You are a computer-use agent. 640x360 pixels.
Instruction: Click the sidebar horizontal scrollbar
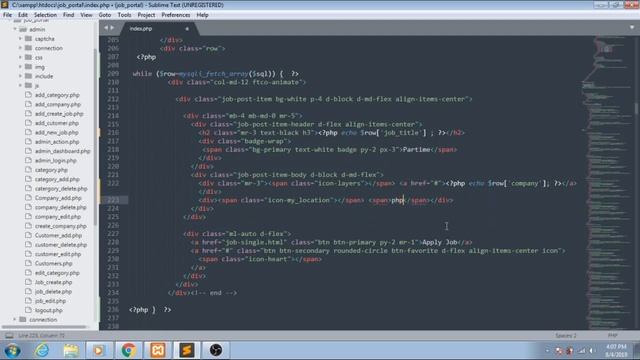(44, 327)
